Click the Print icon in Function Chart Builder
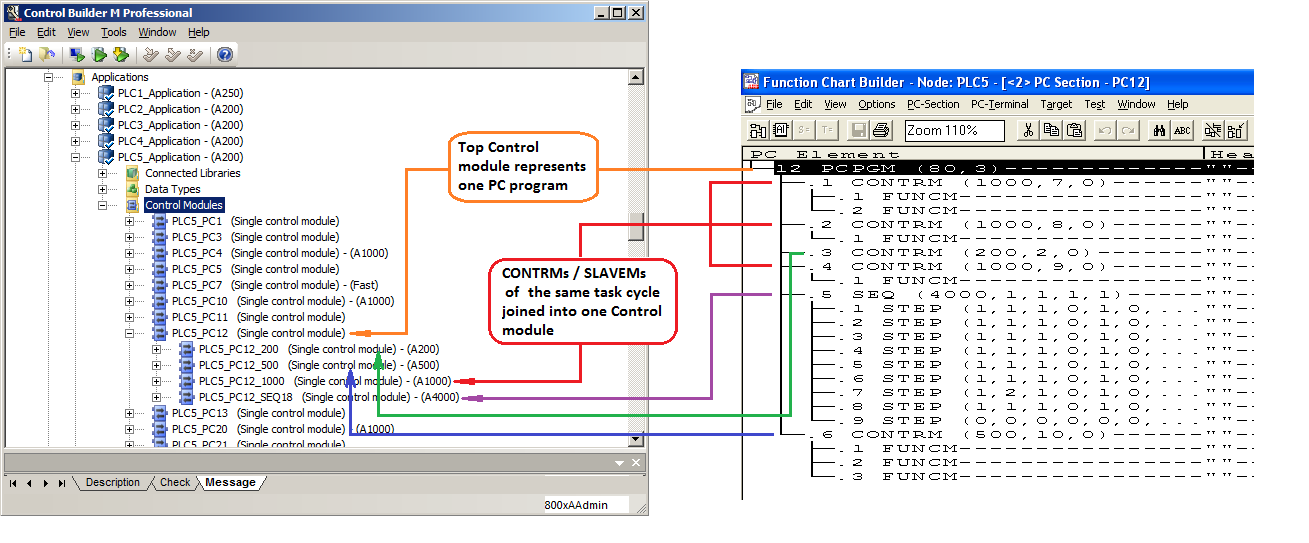Viewport: 1309px width, 543px height. (x=881, y=130)
